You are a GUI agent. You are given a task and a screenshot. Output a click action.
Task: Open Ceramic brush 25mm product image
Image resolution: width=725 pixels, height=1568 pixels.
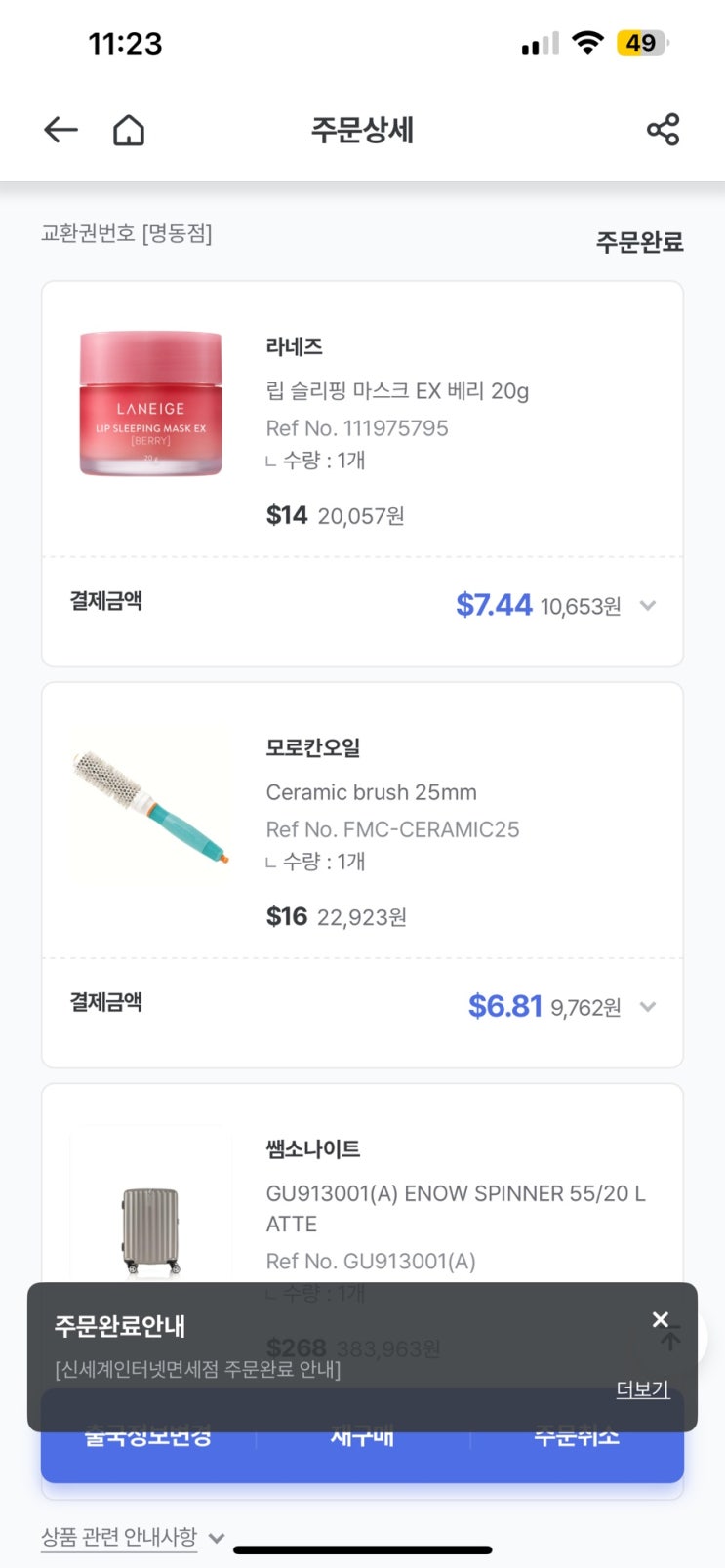point(151,806)
